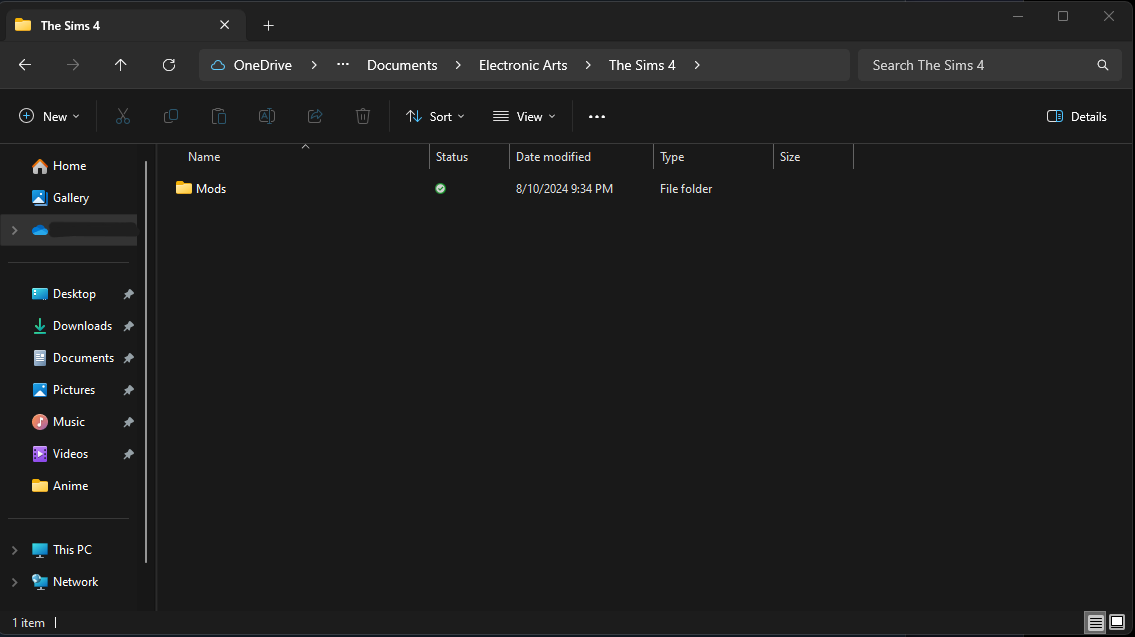Viewport: 1135px width, 637px height.
Task: Expand the OneDrive tree node in sidebar
Action: 14,230
